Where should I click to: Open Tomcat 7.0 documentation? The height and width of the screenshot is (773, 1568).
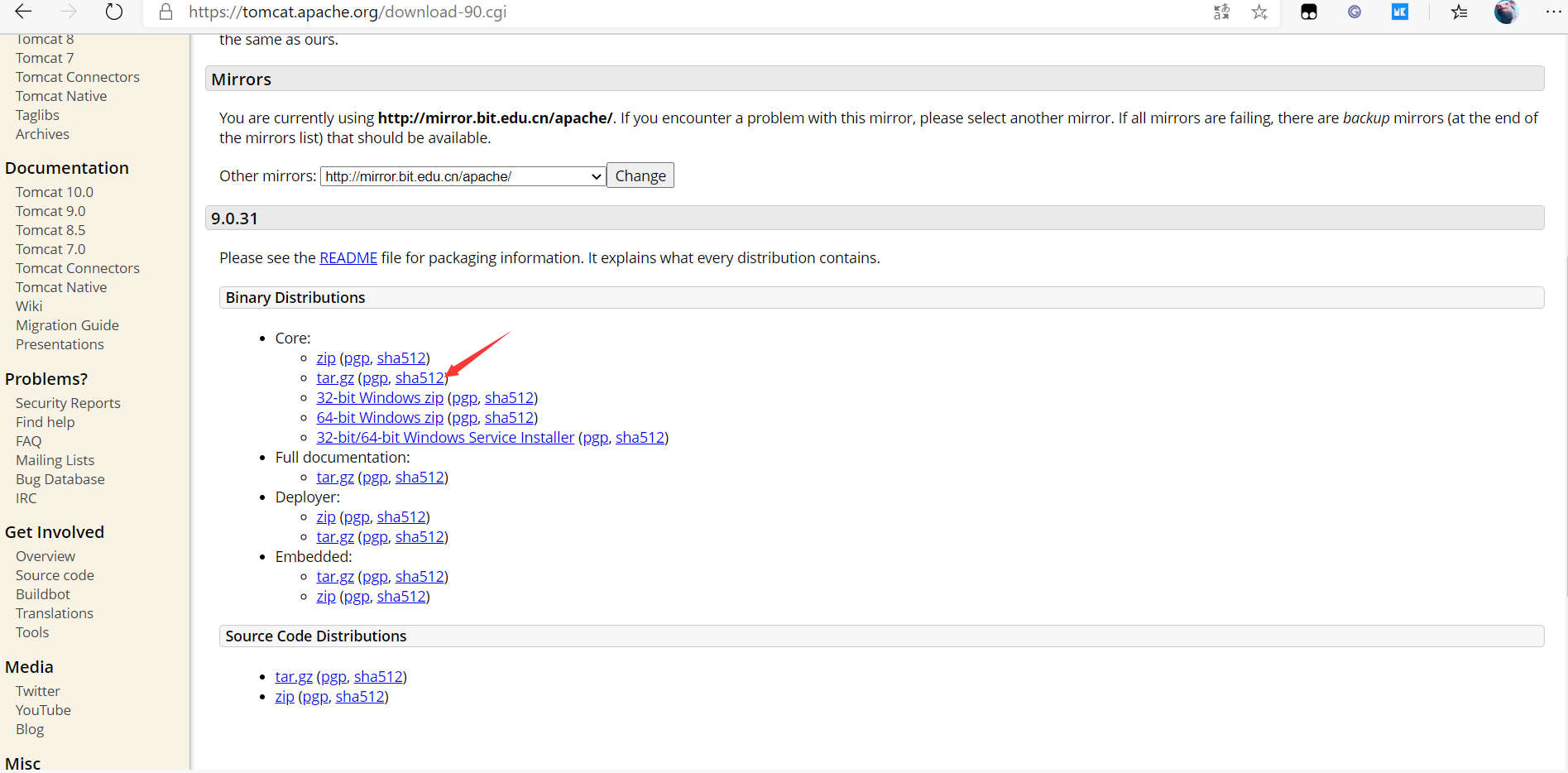pyautogui.click(x=50, y=249)
